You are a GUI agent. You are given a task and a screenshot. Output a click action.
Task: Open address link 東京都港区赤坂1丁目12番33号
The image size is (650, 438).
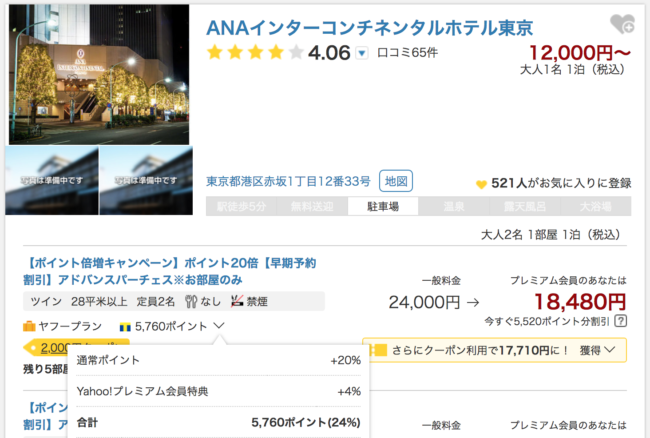tap(288, 181)
